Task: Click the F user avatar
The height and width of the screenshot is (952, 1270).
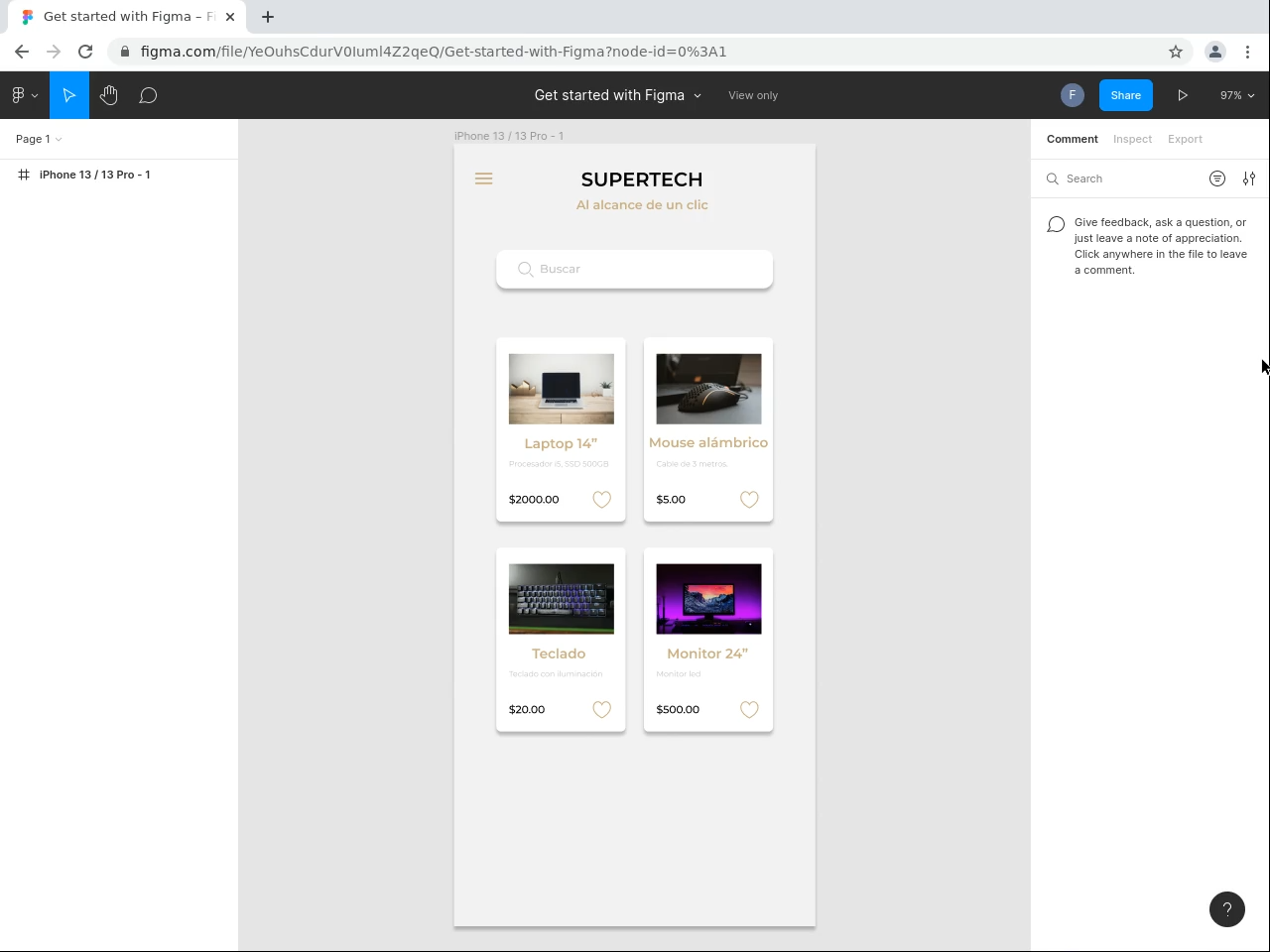Action: coord(1072,95)
